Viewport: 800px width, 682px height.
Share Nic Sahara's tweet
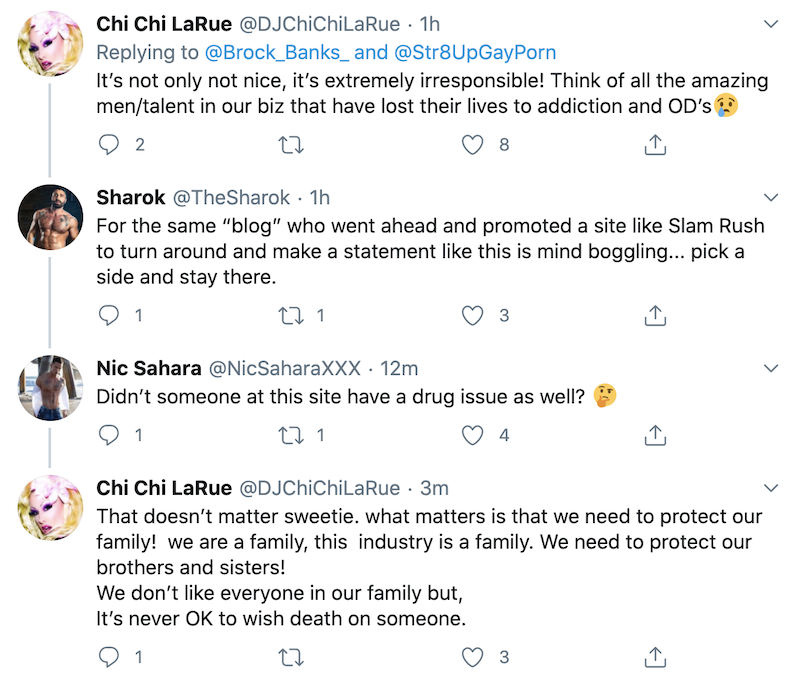click(x=654, y=435)
